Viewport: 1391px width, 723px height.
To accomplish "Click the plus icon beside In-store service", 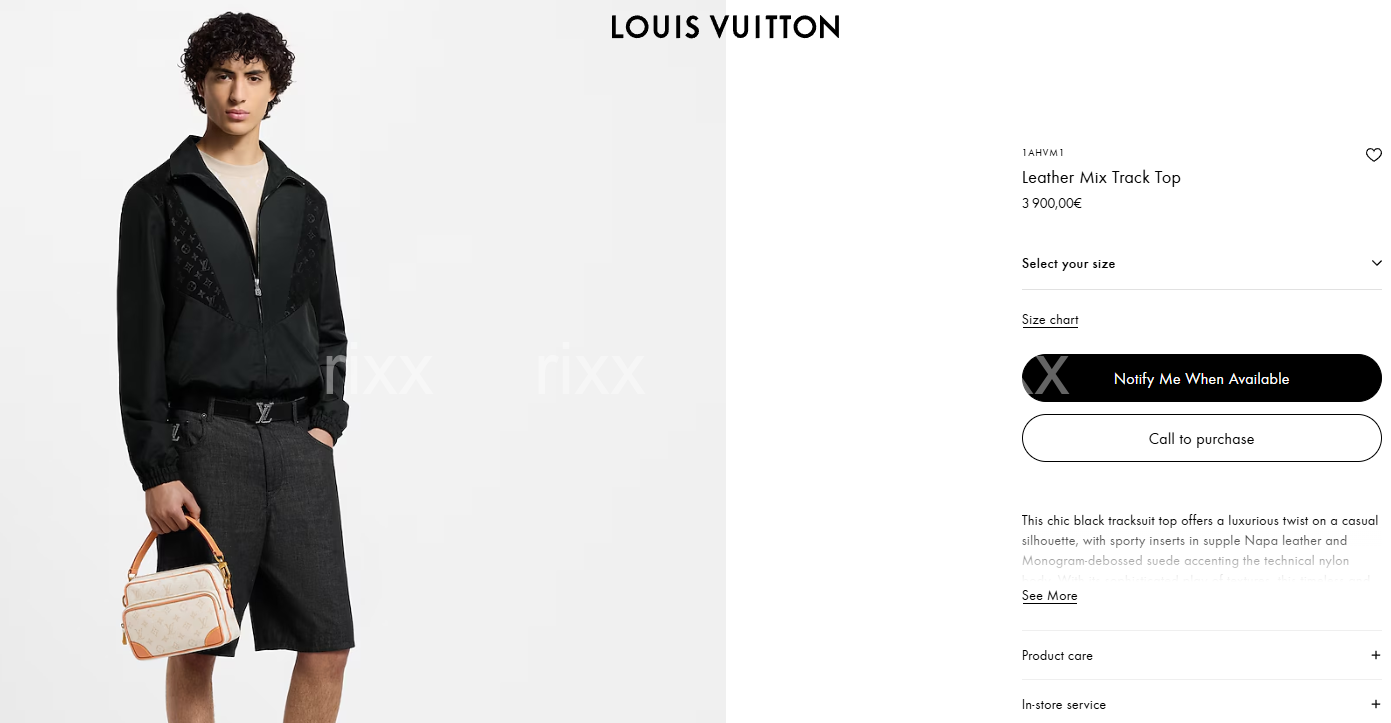I will point(1375,704).
